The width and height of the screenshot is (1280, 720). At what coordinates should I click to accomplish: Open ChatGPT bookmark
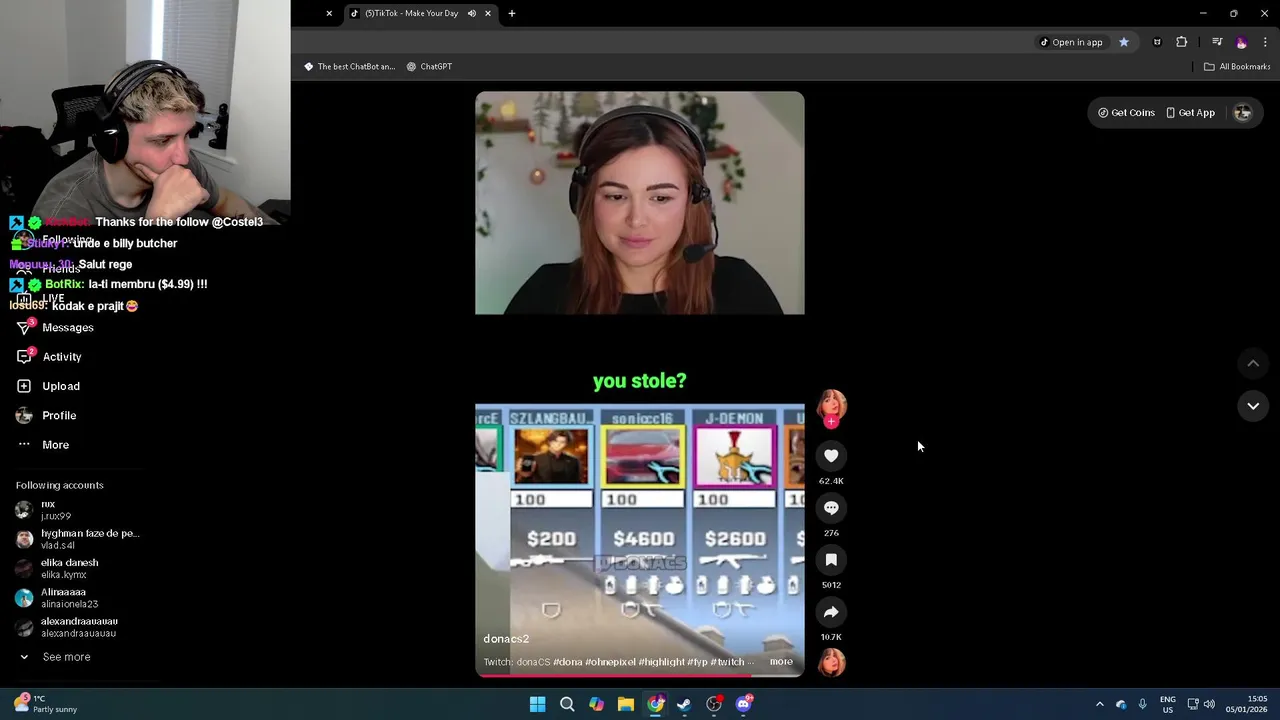429,67
